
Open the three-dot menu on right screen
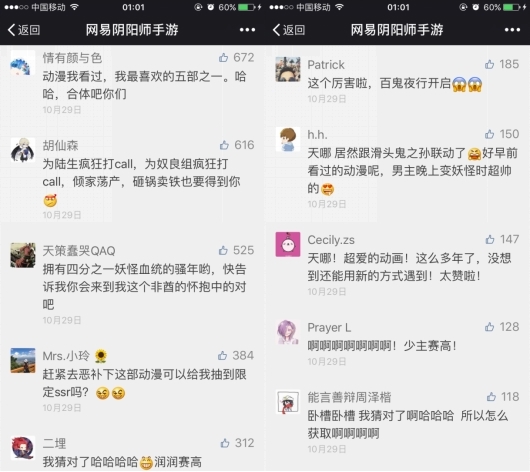coord(512,30)
